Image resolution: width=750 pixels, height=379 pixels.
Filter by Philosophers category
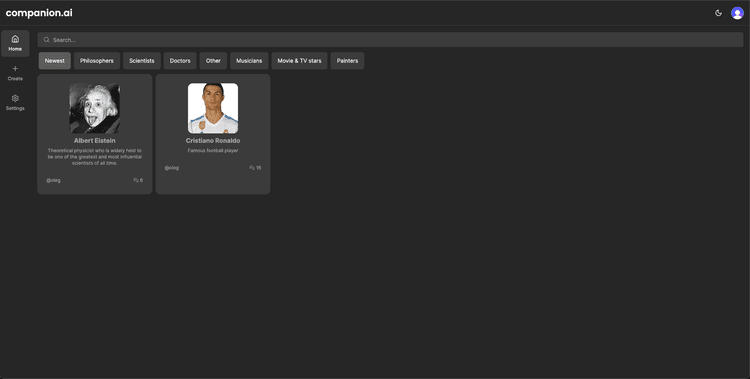(x=97, y=61)
